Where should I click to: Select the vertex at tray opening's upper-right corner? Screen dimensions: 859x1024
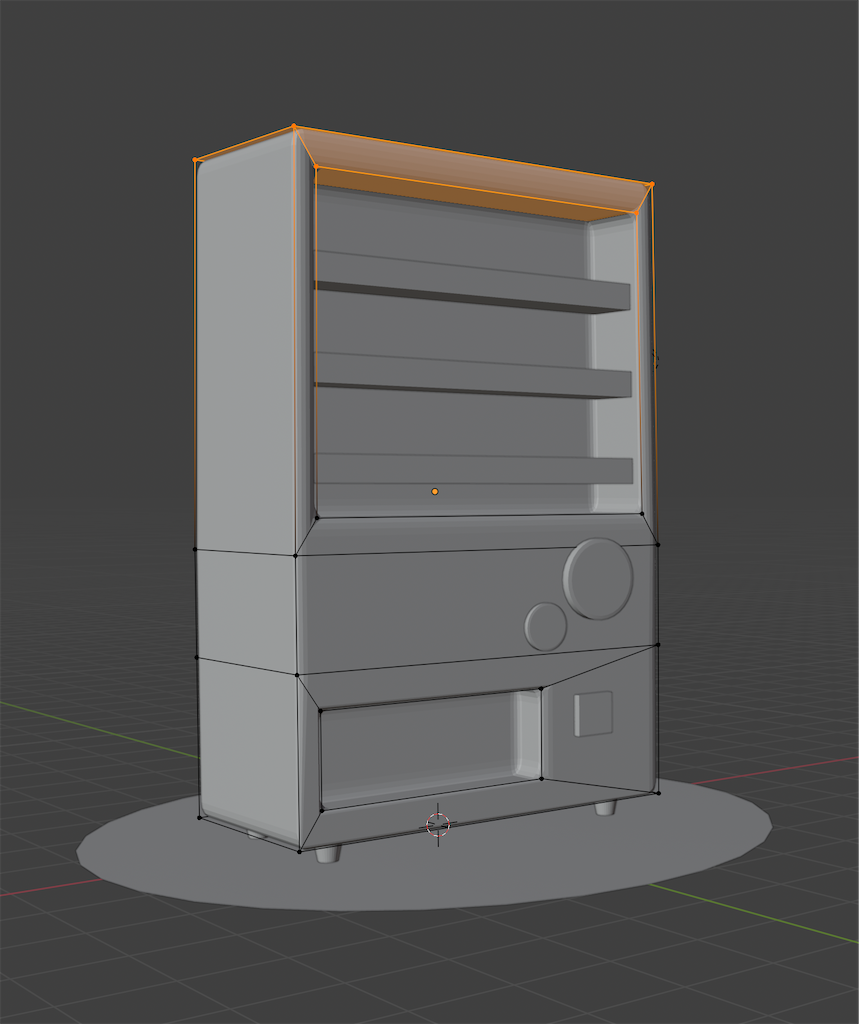click(x=541, y=688)
